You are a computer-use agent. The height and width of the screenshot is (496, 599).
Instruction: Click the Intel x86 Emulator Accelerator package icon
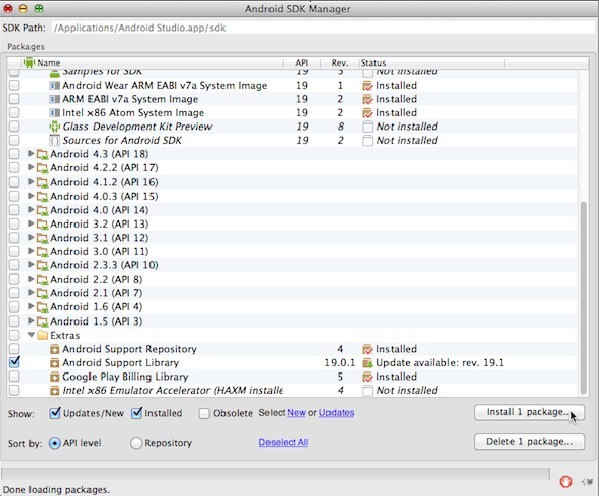tap(55, 391)
